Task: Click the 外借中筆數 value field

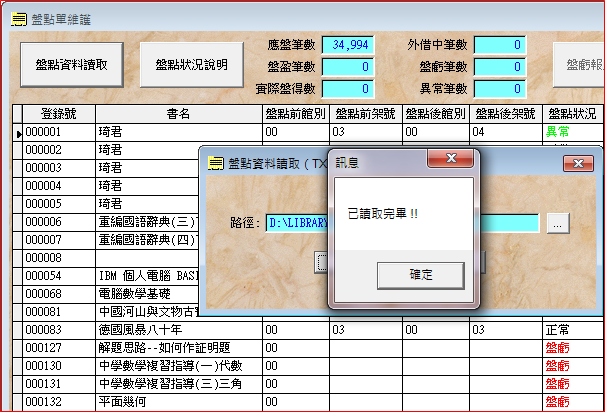Action: [500, 45]
